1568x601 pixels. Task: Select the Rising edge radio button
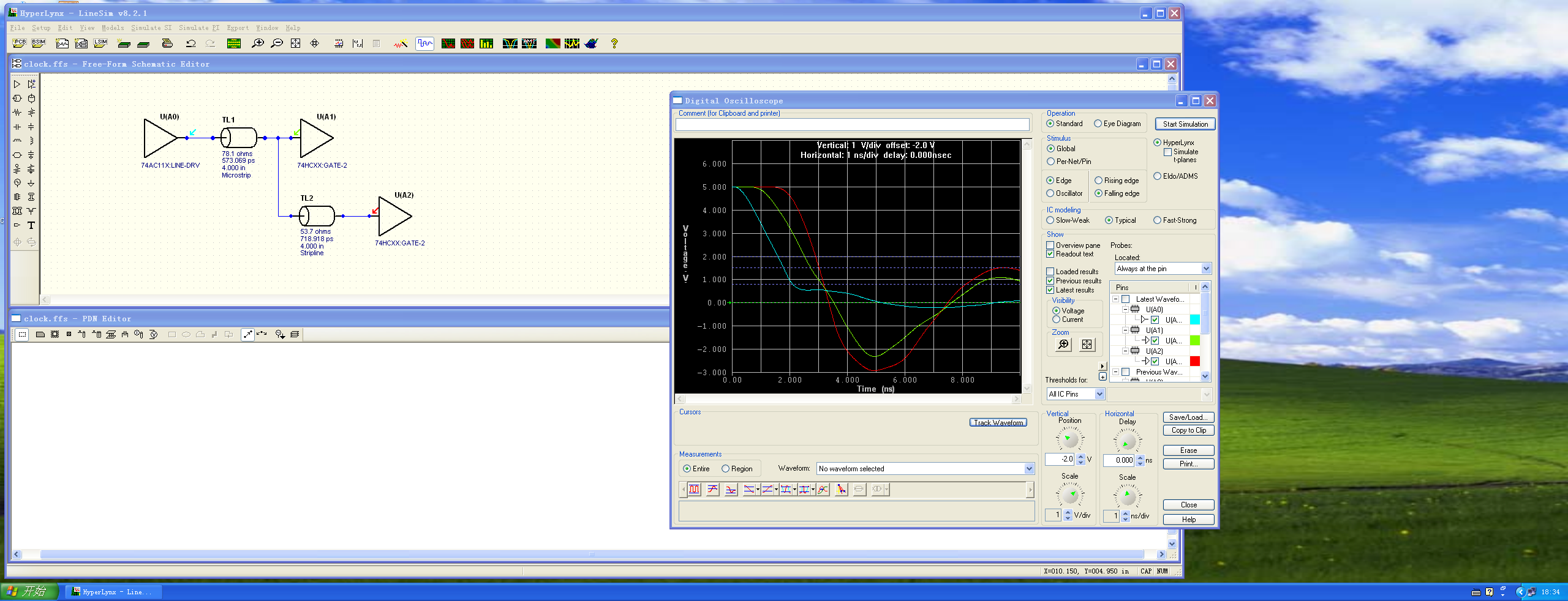[1098, 181]
